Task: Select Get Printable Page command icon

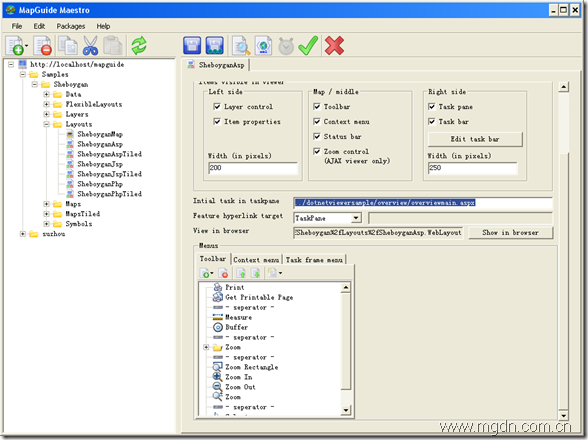Action: coord(218,297)
